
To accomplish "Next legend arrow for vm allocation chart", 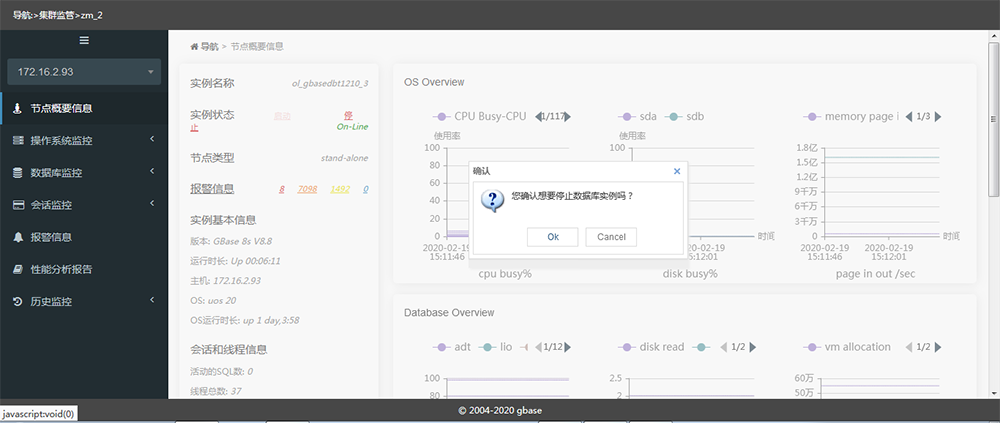I will click(938, 347).
